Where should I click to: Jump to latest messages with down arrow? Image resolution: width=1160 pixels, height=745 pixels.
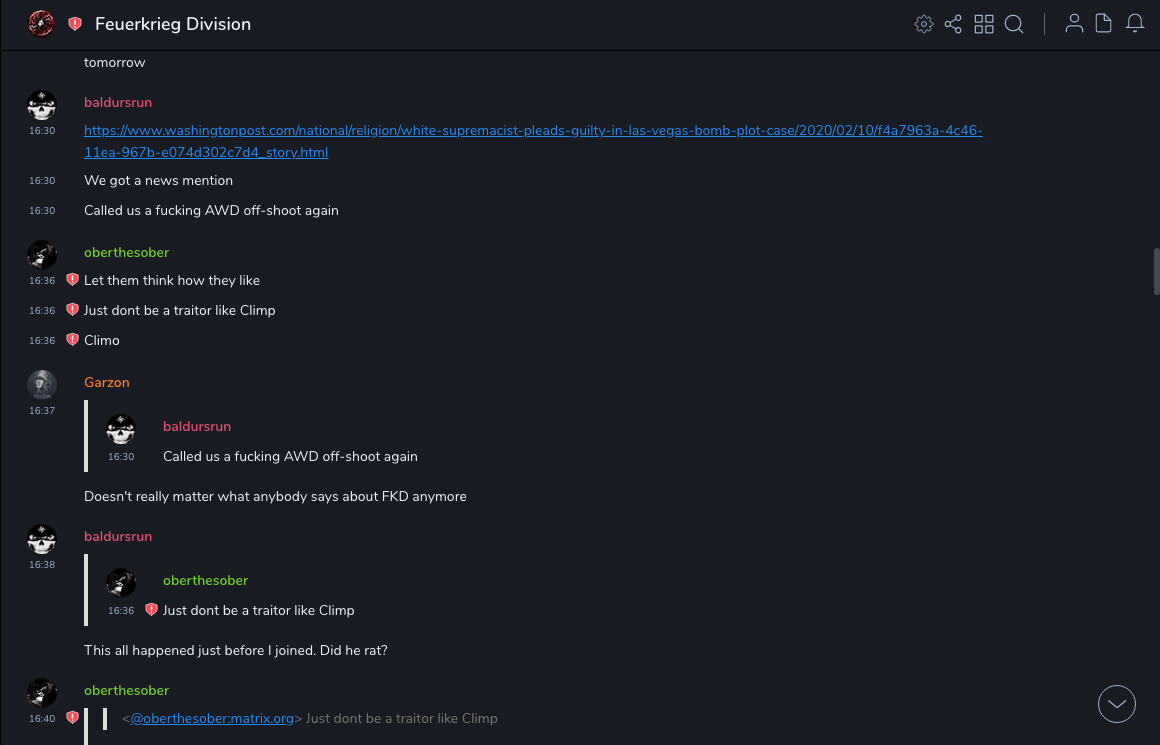[x=1117, y=704]
